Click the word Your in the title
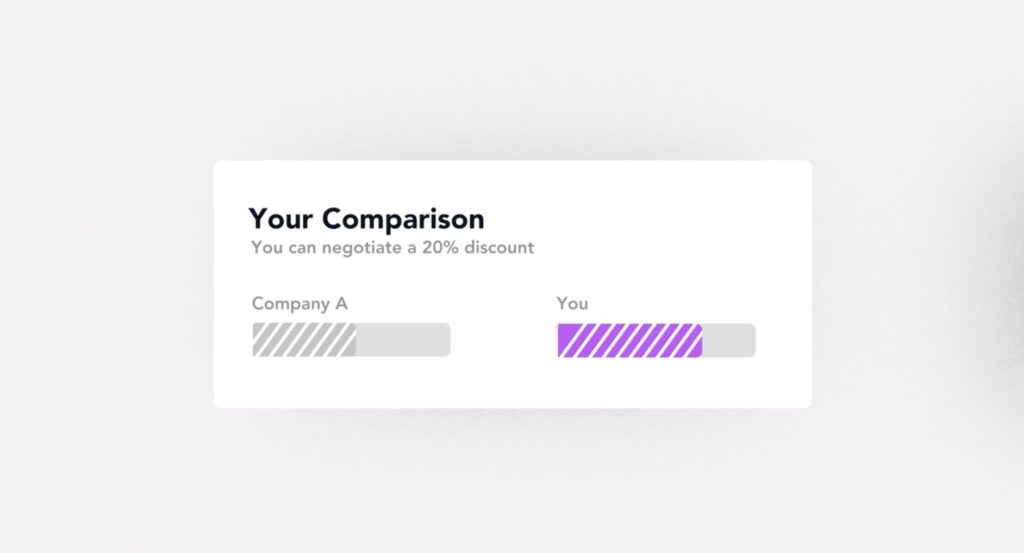1024x553 pixels. click(x=281, y=219)
